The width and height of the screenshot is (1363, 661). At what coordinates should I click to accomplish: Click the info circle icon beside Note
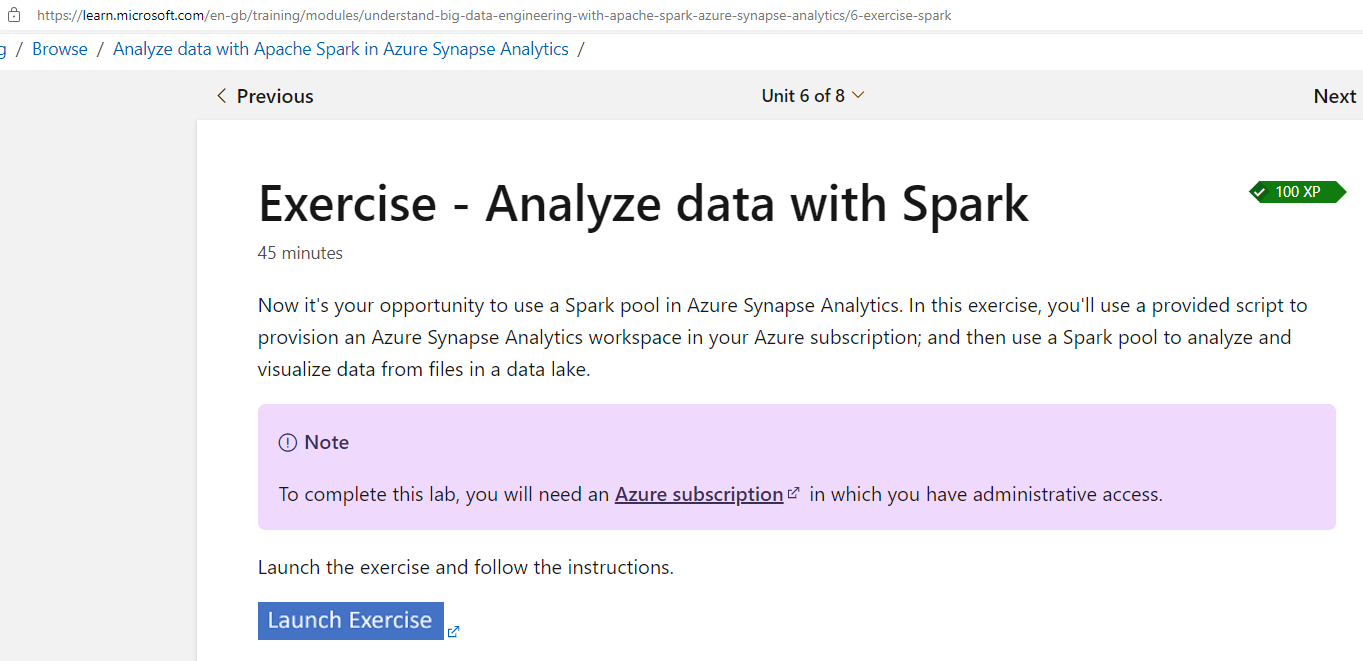288,442
